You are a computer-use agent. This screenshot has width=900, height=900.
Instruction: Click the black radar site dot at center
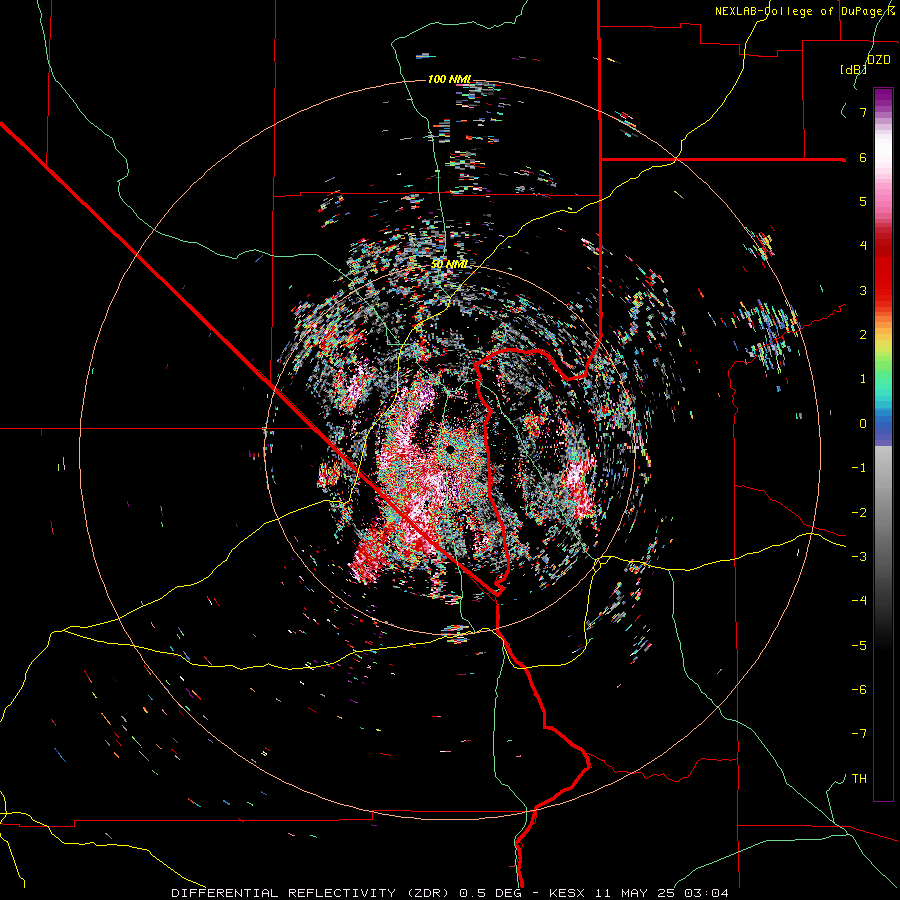tap(451, 448)
